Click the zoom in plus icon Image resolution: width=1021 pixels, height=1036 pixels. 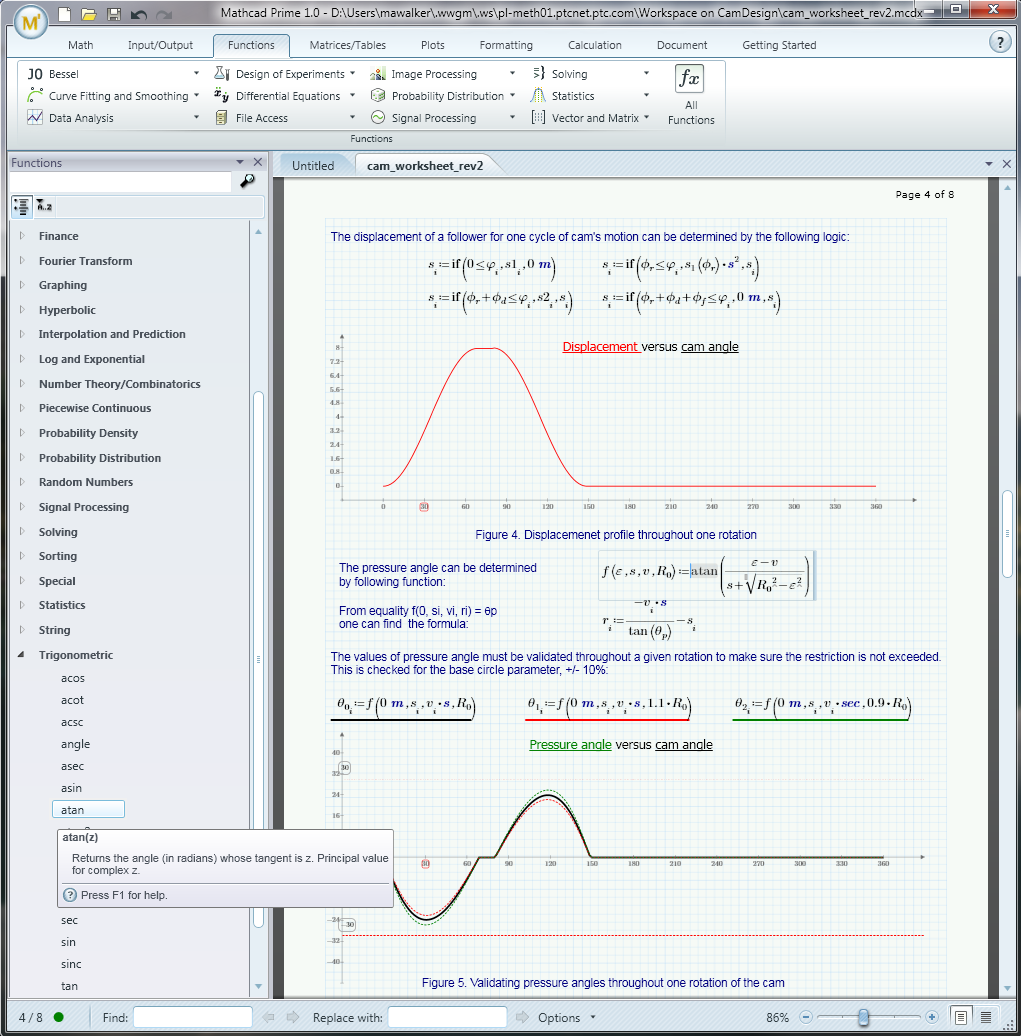(x=932, y=1017)
